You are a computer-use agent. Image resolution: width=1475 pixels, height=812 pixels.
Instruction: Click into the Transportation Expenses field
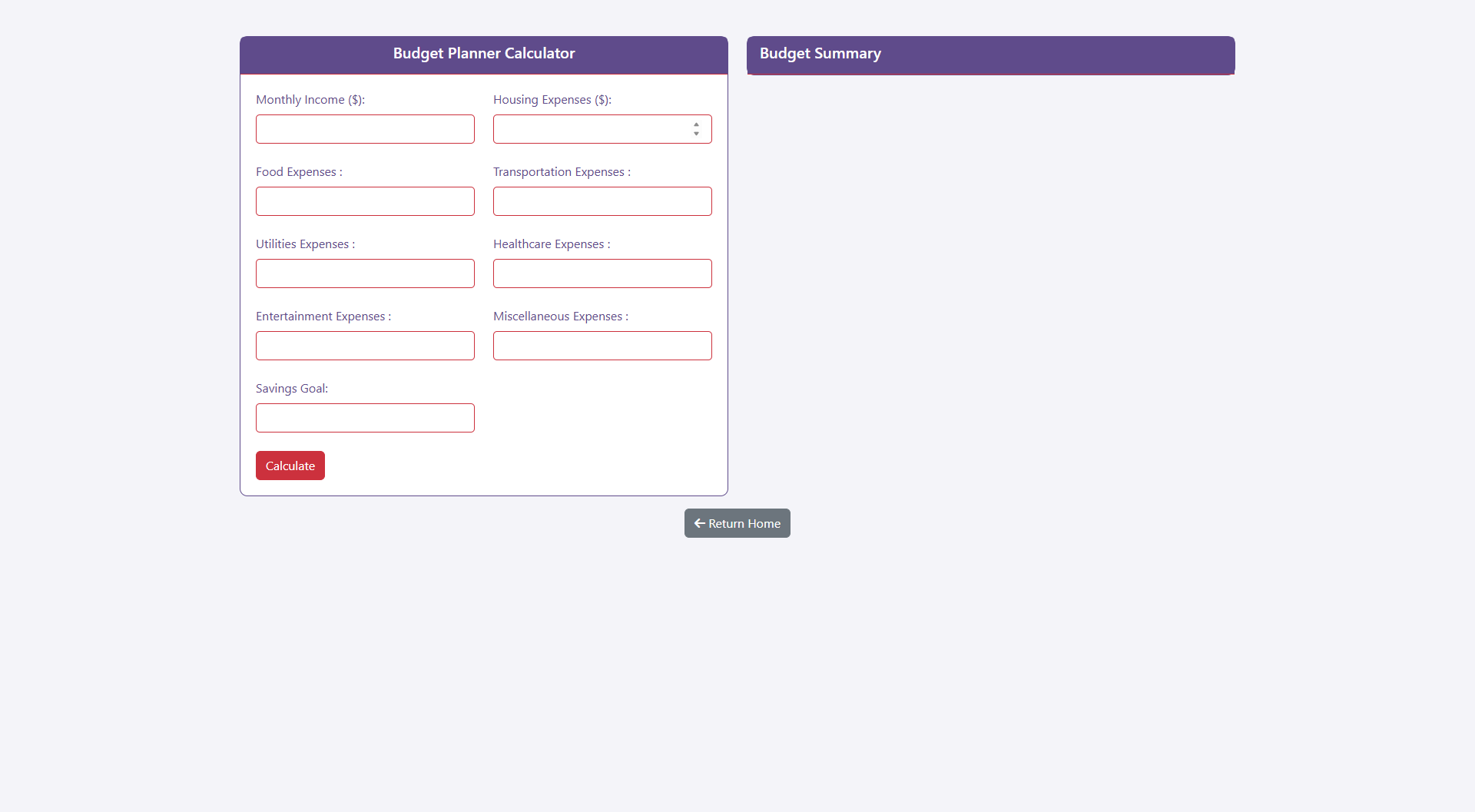click(602, 201)
